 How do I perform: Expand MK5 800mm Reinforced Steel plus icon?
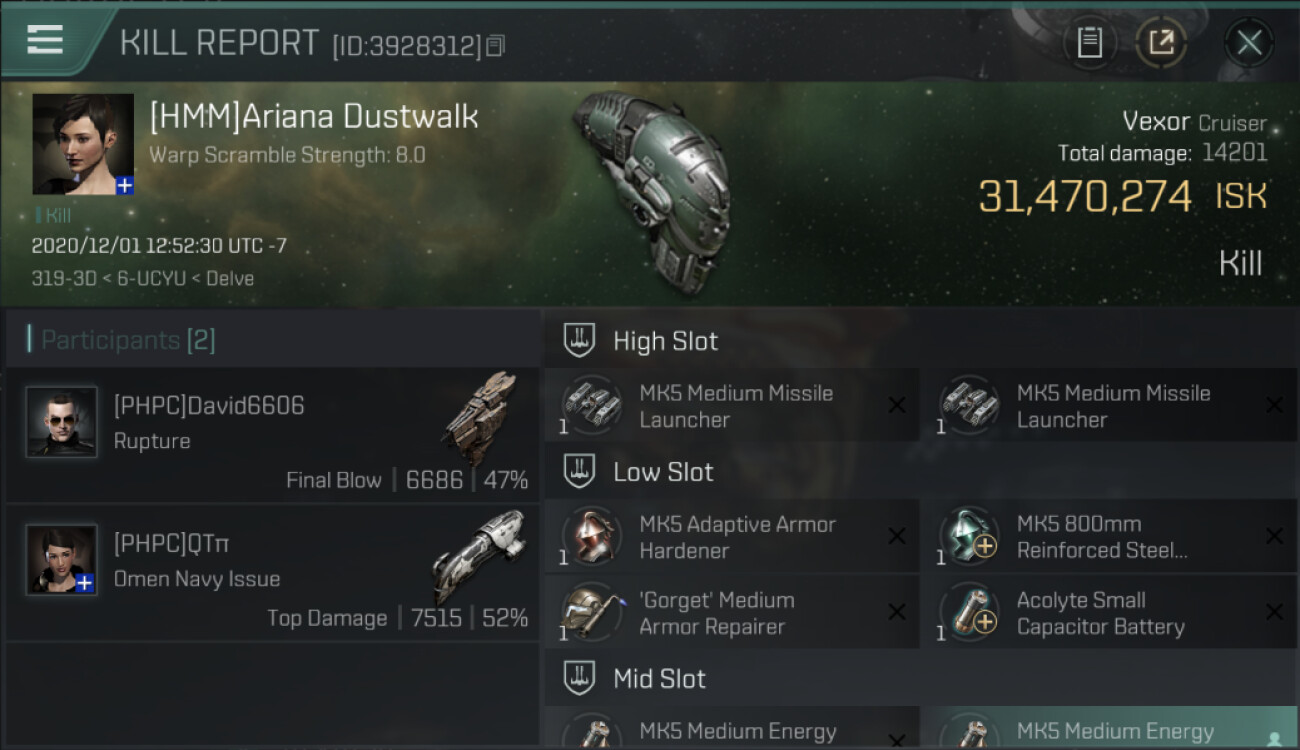point(984,546)
